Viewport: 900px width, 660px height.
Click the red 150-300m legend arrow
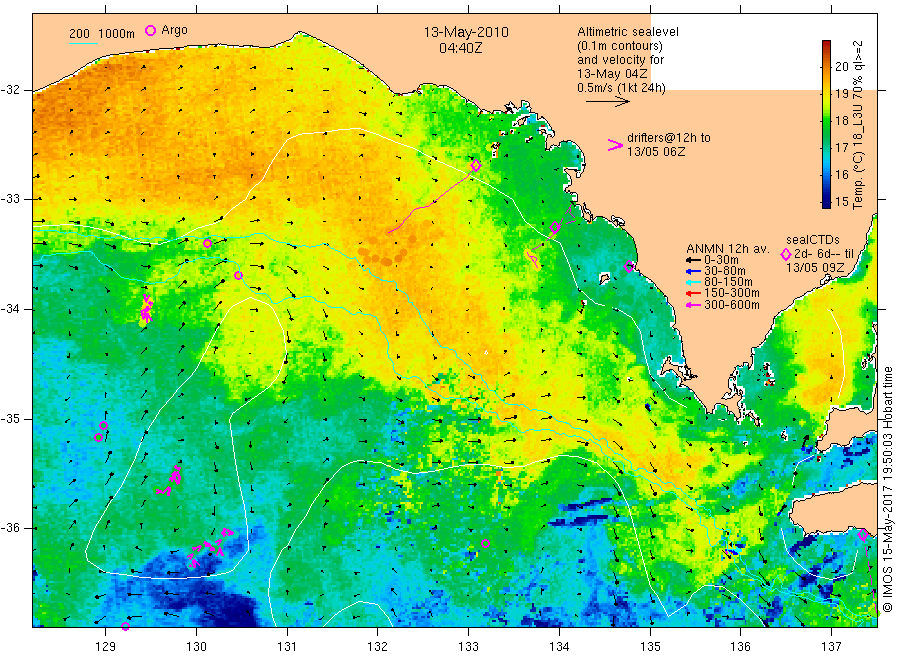[693, 293]
